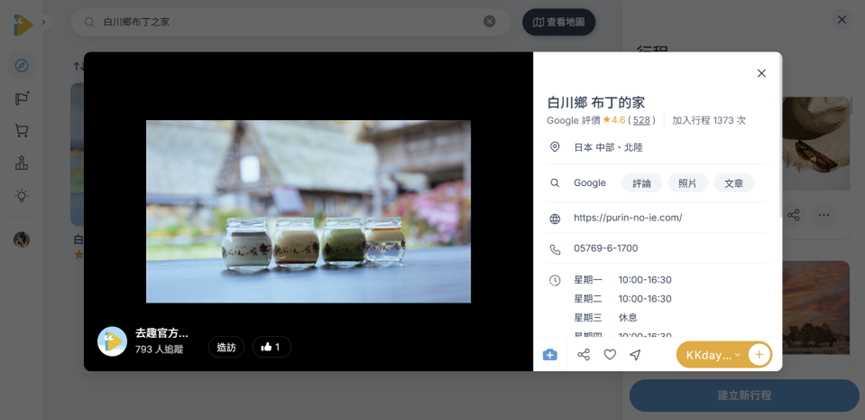Open the 去趣官方 profile avatar
Viewport: 865px width, 420px height.
coord(113,341)
